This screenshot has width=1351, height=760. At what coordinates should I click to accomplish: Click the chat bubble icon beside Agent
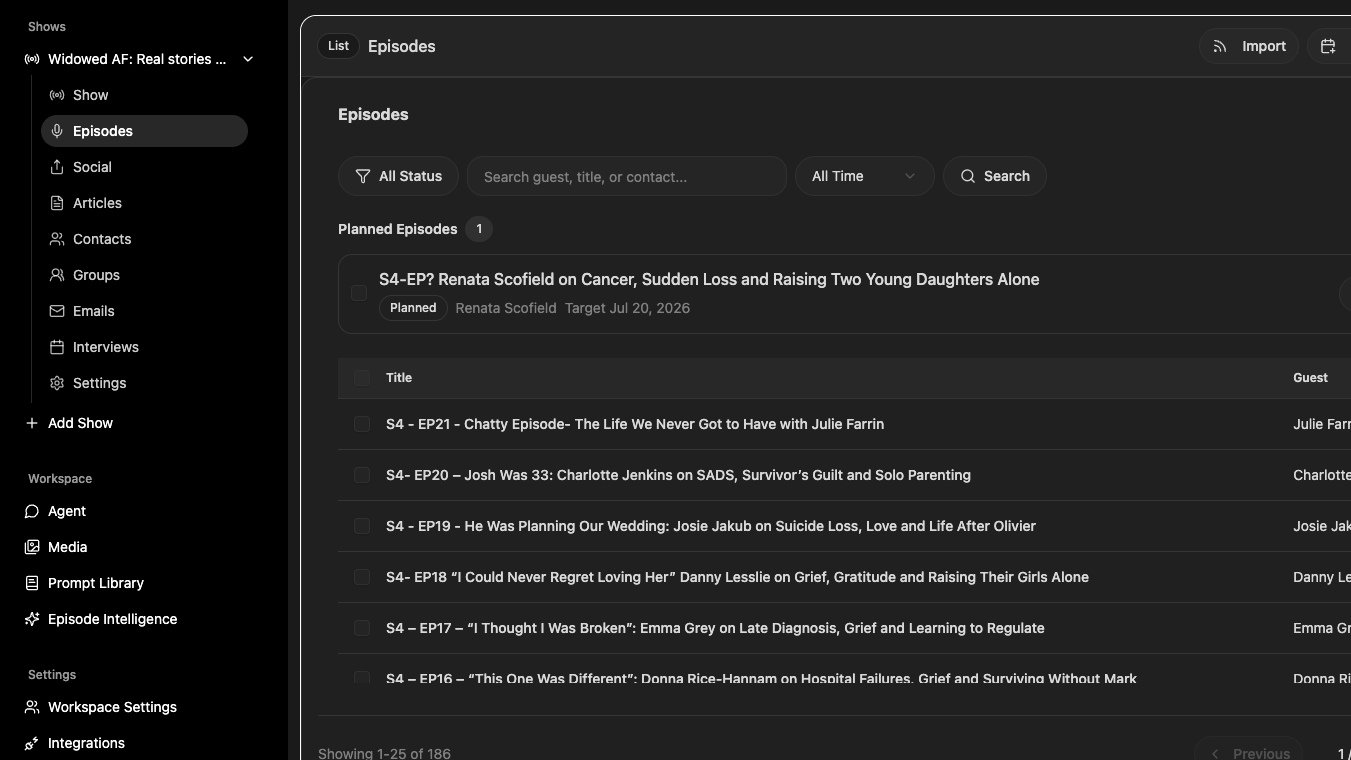32,511
